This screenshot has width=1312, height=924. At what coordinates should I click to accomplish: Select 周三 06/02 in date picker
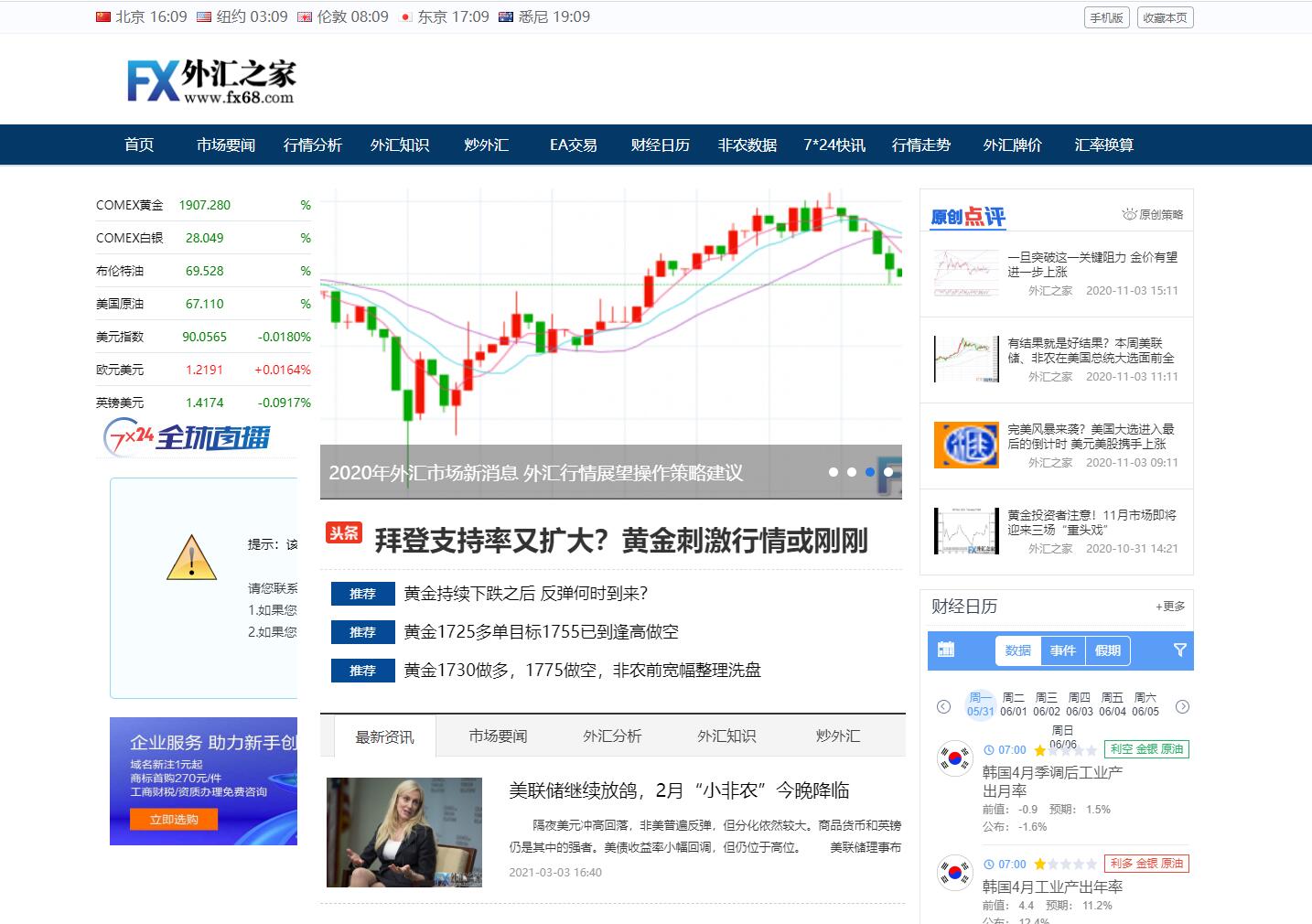point(1046,704)
